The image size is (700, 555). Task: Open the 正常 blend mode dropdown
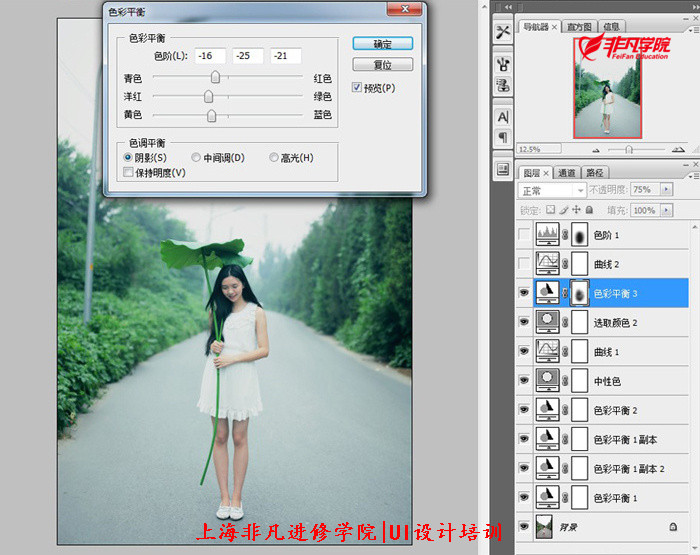click(552, 191)
